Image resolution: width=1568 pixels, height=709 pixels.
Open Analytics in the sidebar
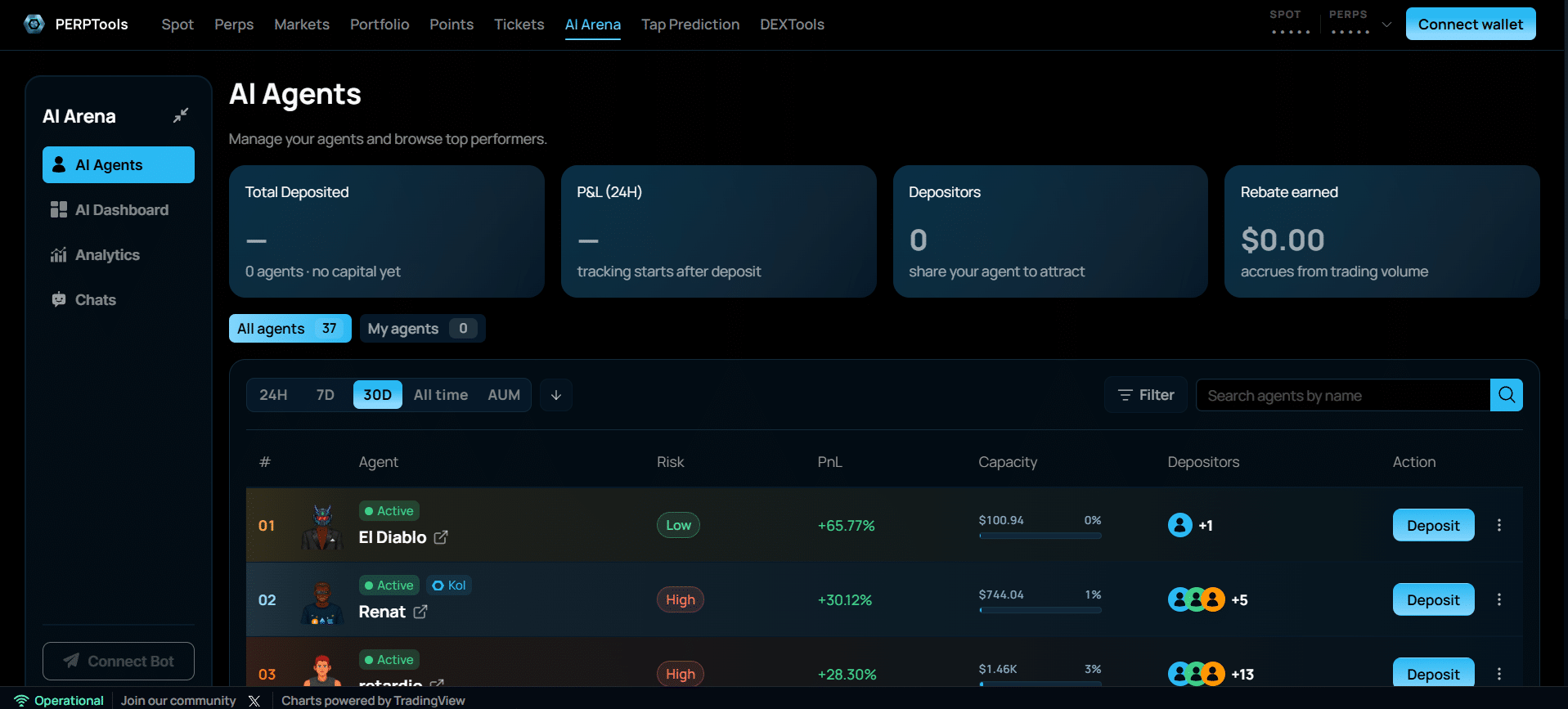(119, 255)
